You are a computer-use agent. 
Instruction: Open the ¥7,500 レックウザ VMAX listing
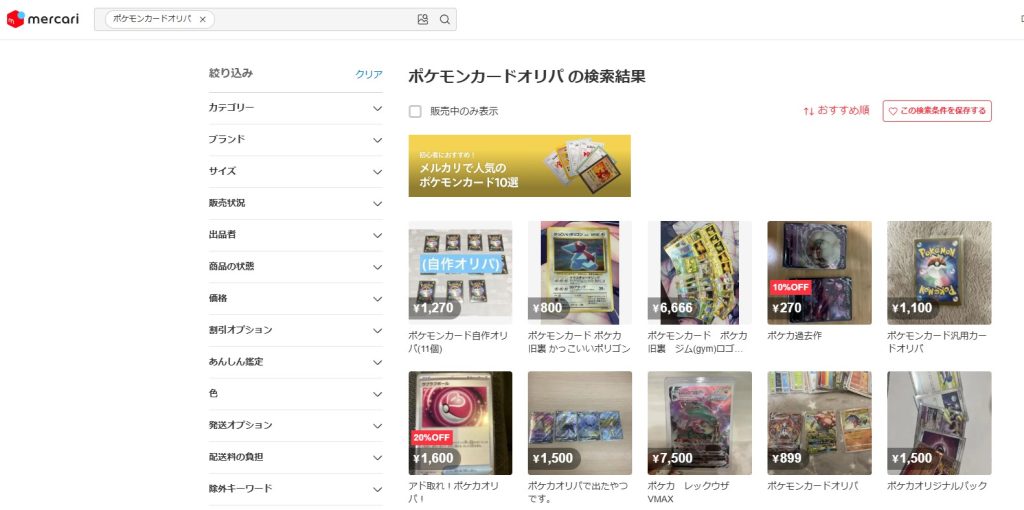[x=699, y=422]
